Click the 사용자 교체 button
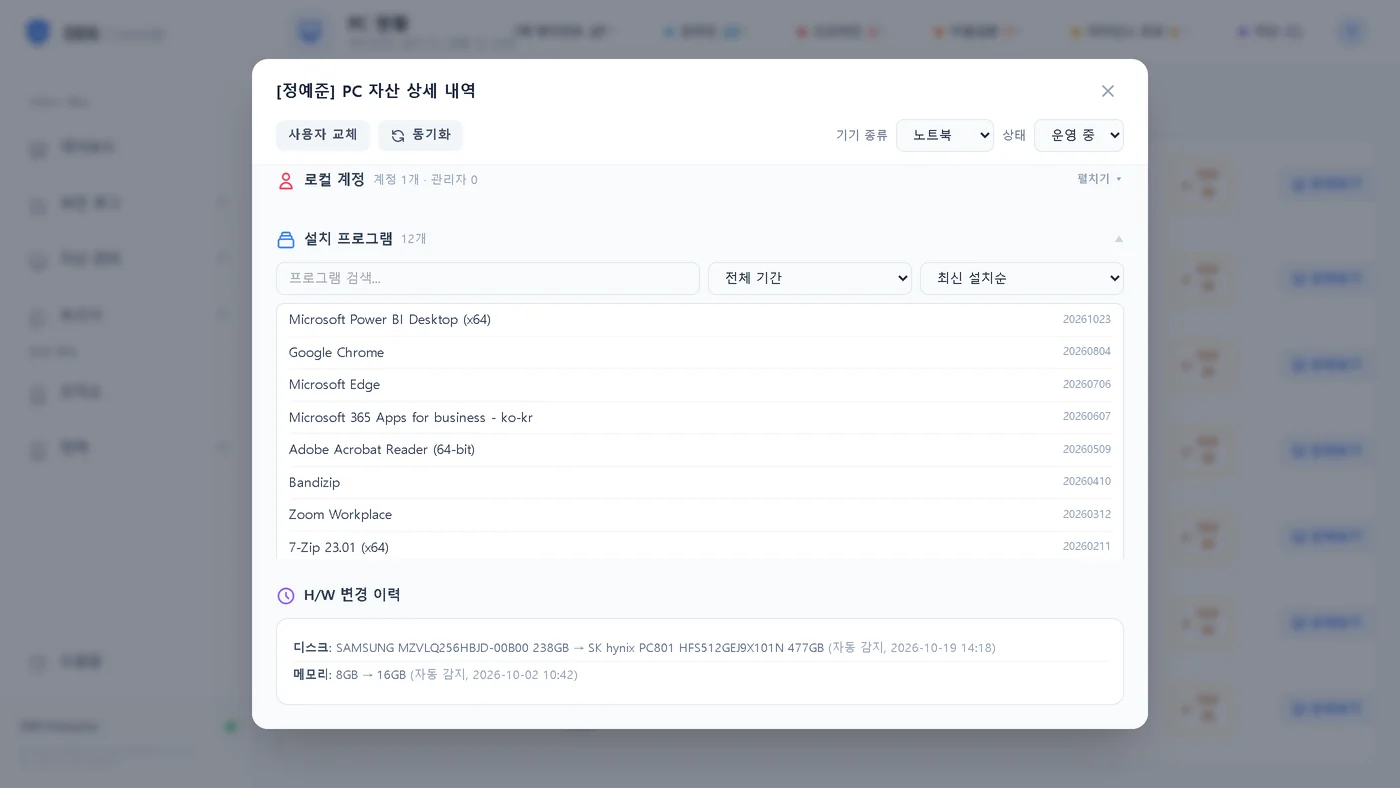This screenshot has width=1400, height=788. point(323,135)
